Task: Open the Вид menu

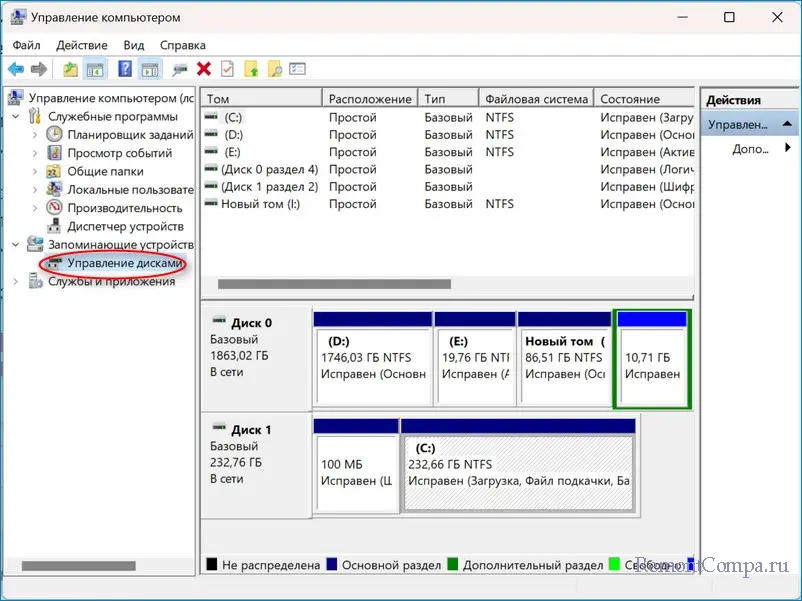Action: [x=134, y=45]
